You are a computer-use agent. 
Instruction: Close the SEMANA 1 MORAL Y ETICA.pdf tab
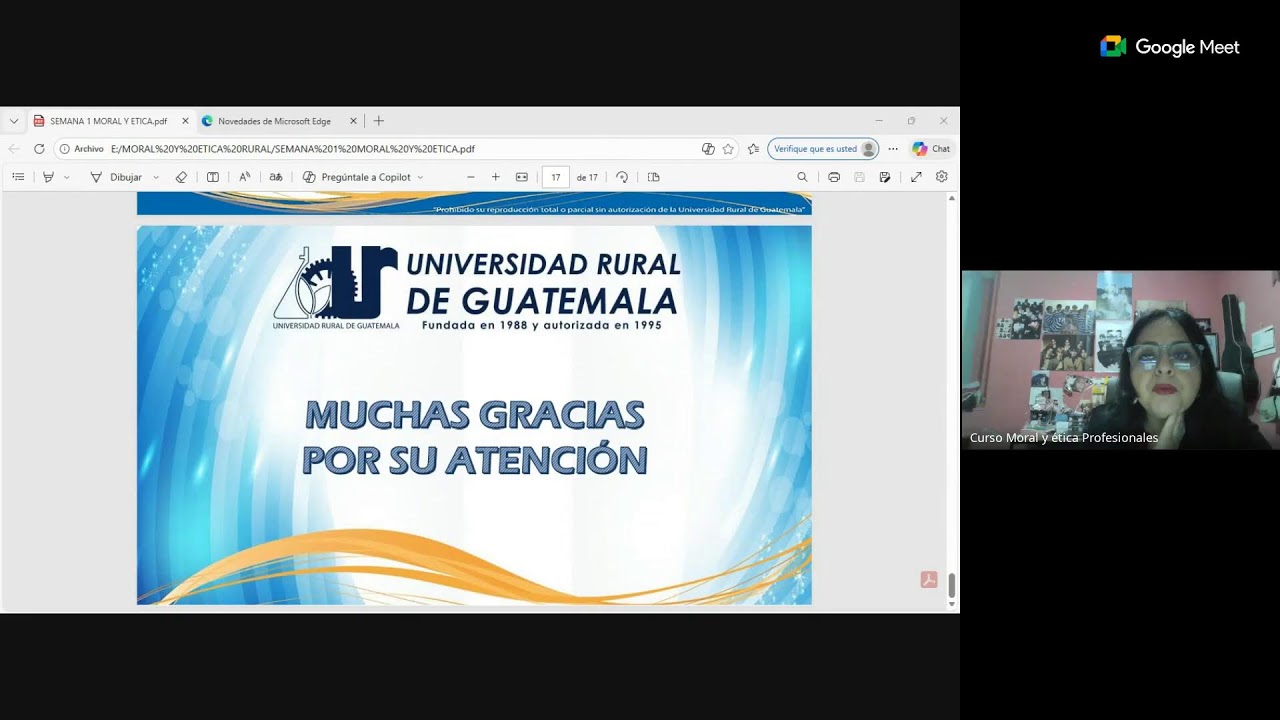coord(185,121)
